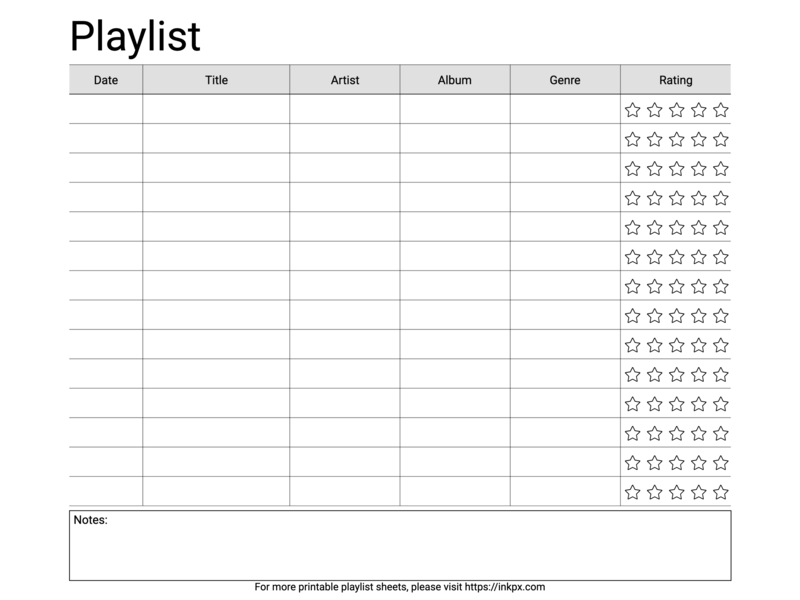Click inside the Notes box

coord(400,550)
